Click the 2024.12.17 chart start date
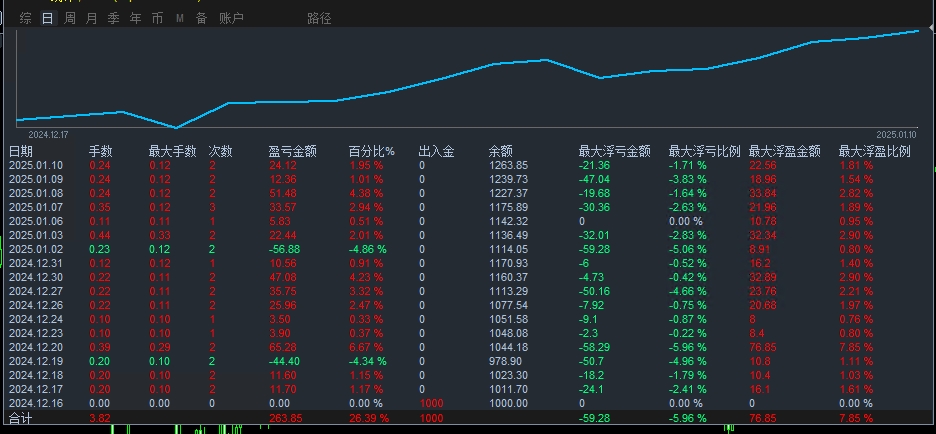Screen dimensions: 936x434 click(48, 135)
